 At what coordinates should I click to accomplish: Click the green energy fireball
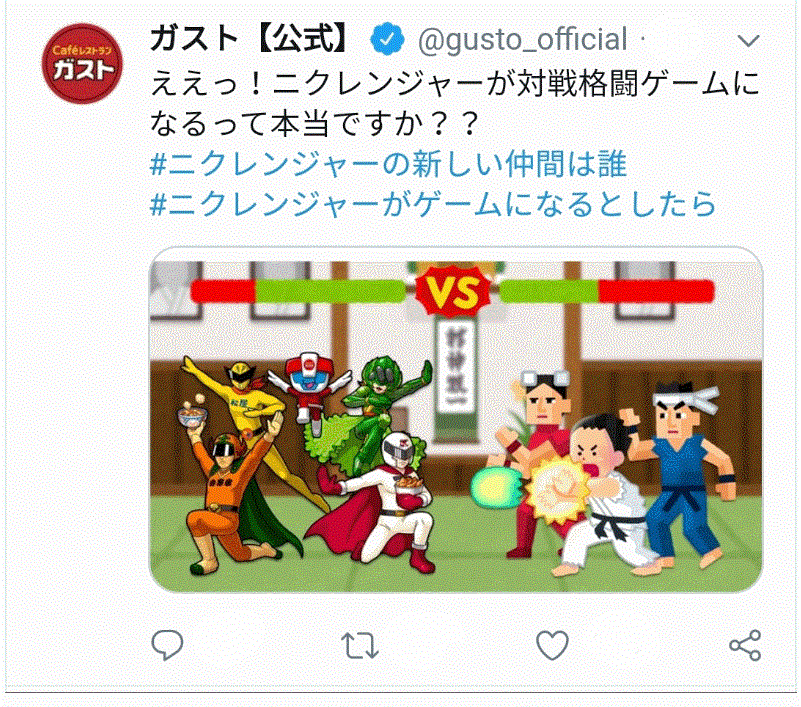494,484
